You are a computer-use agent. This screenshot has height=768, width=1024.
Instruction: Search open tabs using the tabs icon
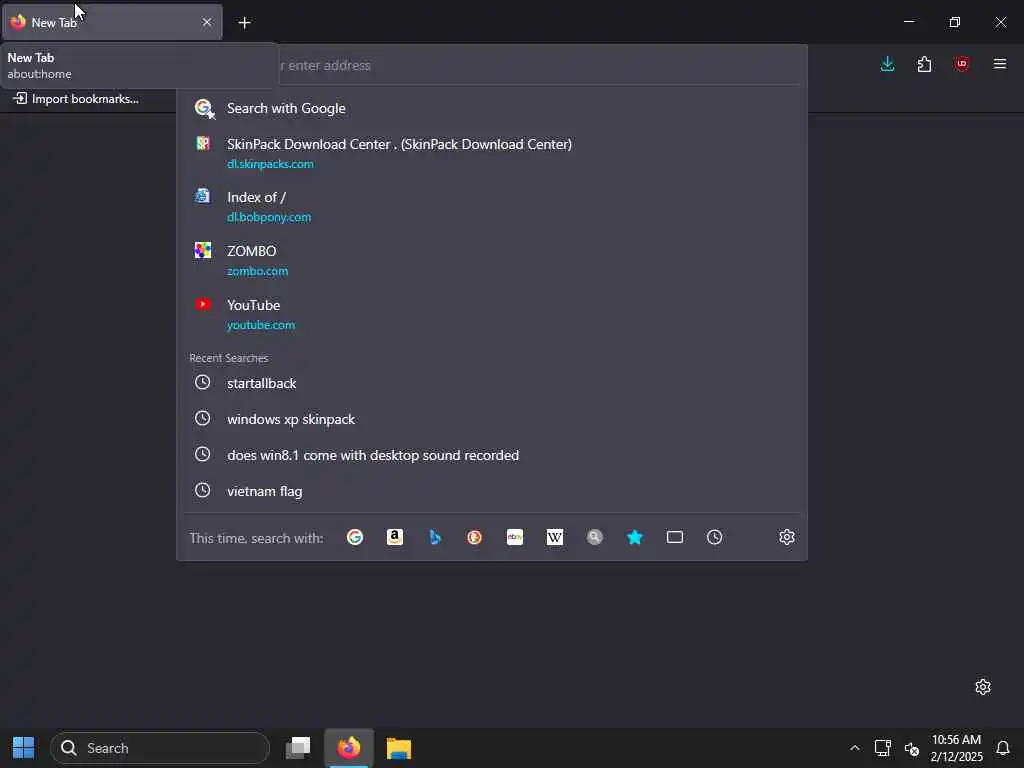[x=675, y=537]
